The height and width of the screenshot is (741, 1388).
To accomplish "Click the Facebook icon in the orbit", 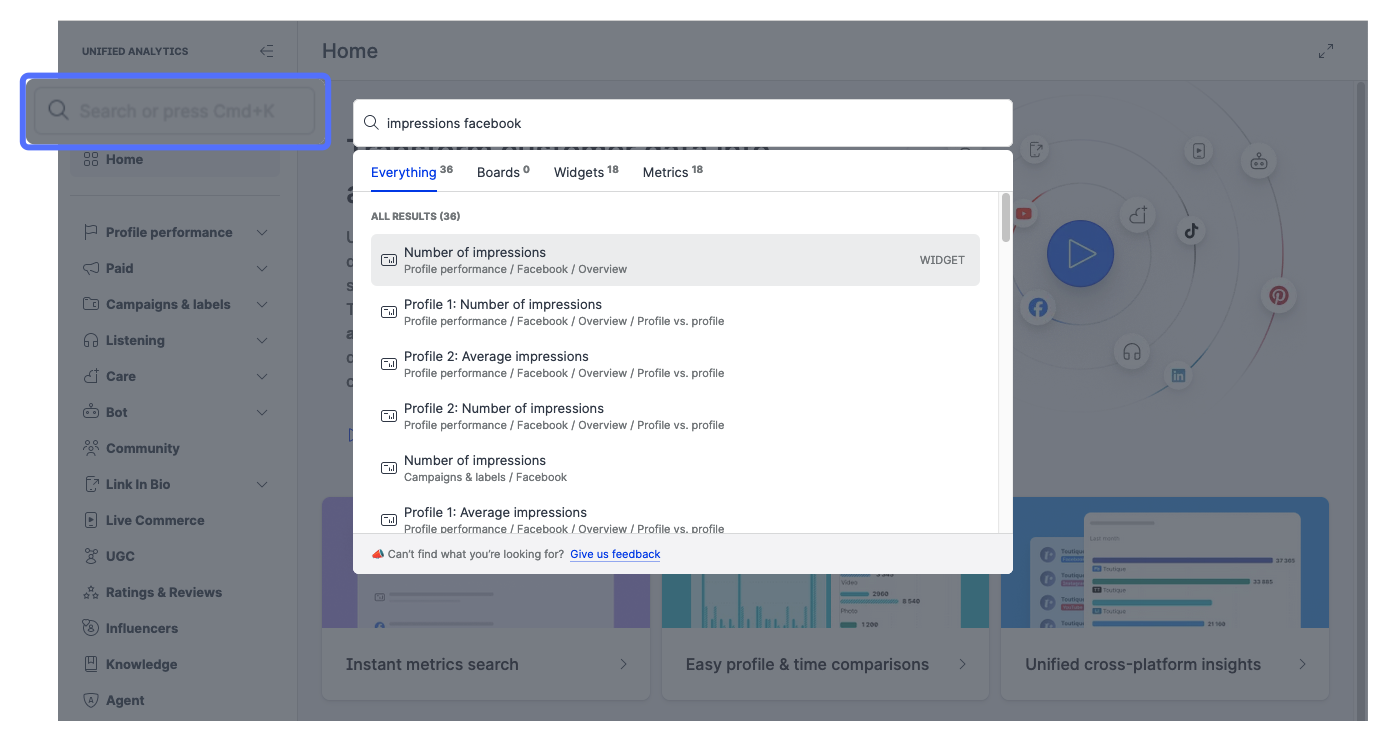I will 1038,307.
